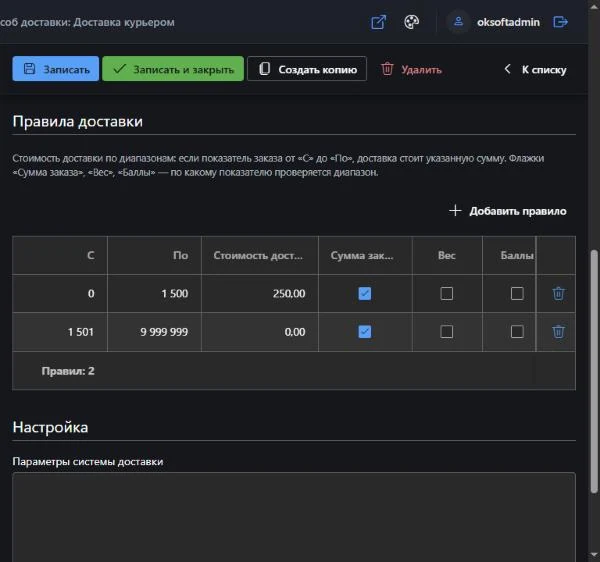
Task: Uncheck Сумма заказа for the 1 501 rule
Action: click(365, 331)
